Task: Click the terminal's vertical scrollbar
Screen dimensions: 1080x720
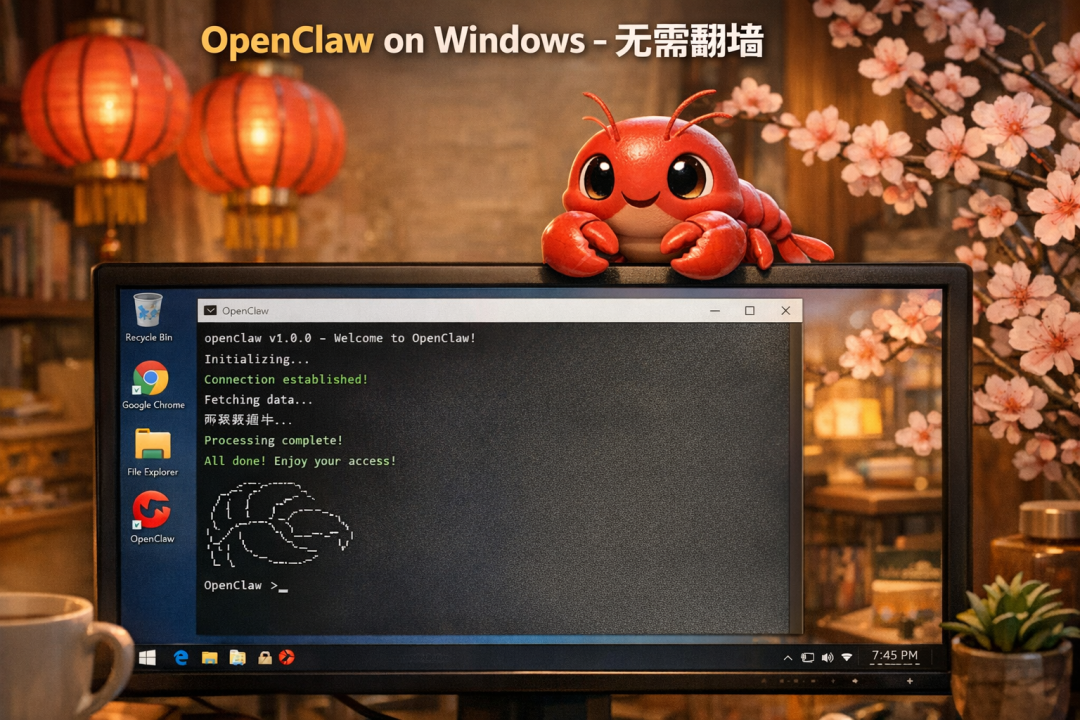Action: (x=796, y=477)
